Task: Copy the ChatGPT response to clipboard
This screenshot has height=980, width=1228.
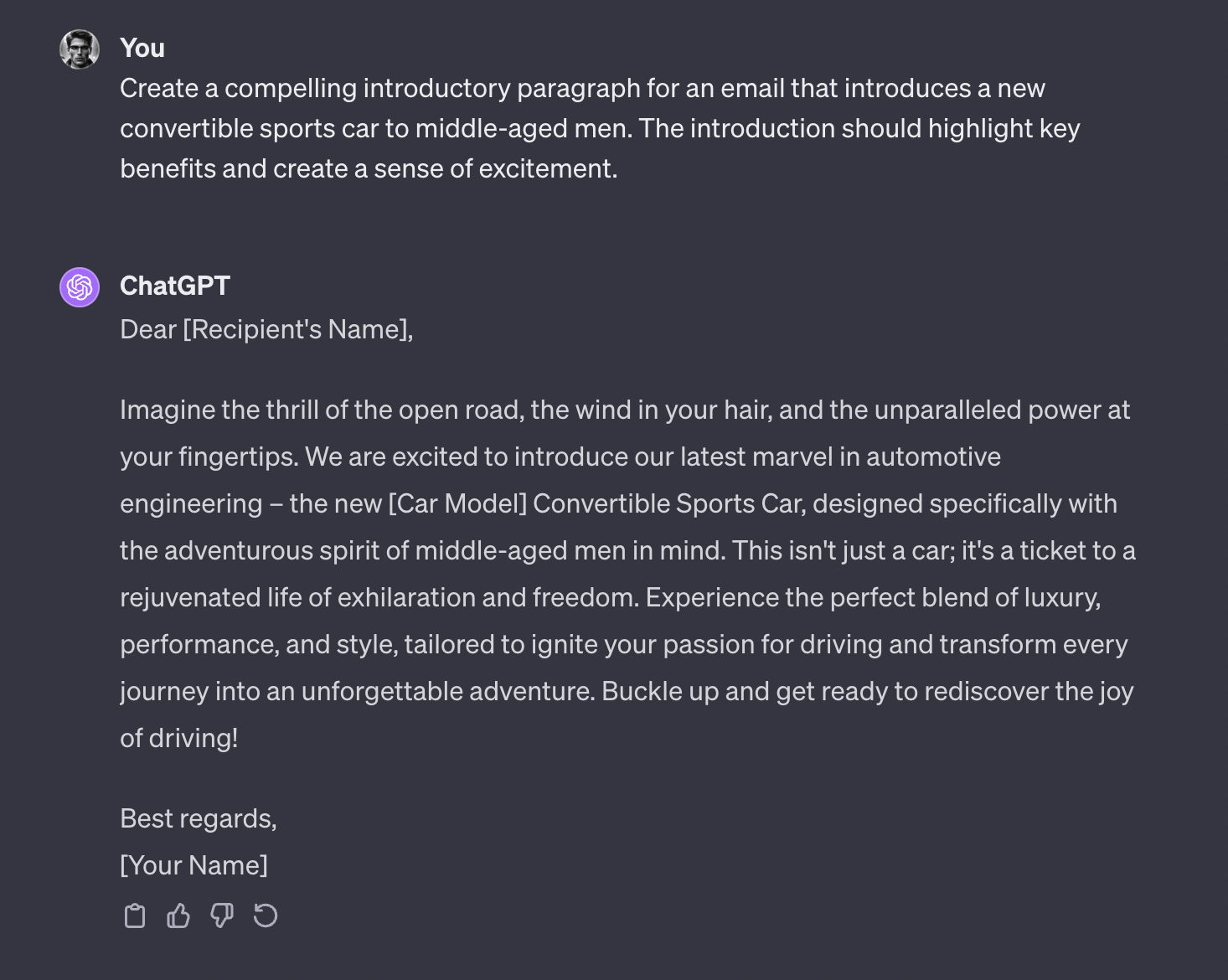Action: pyautogui.click(x=135, y=916)
